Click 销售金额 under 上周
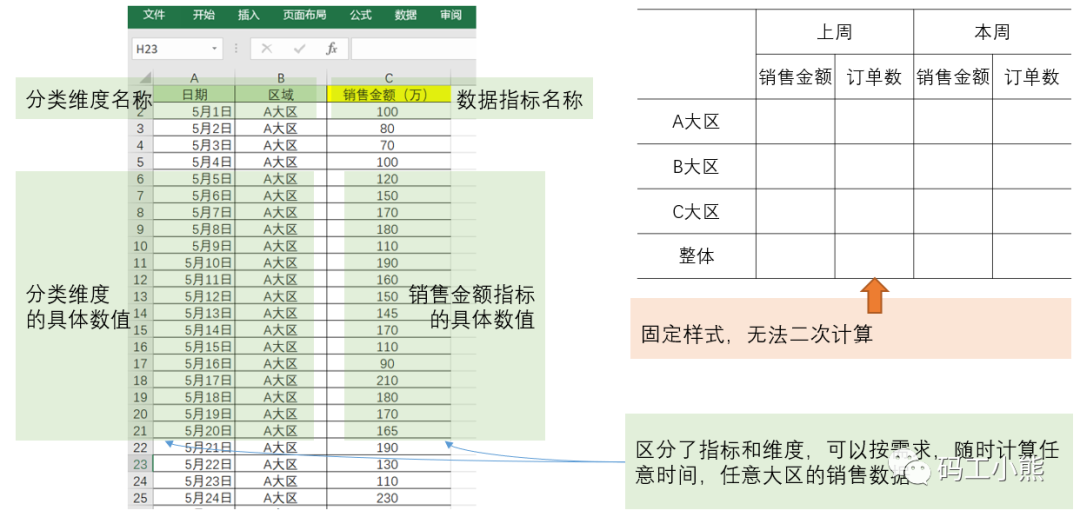Screen dimensions: 1080x517 (796, 76)
